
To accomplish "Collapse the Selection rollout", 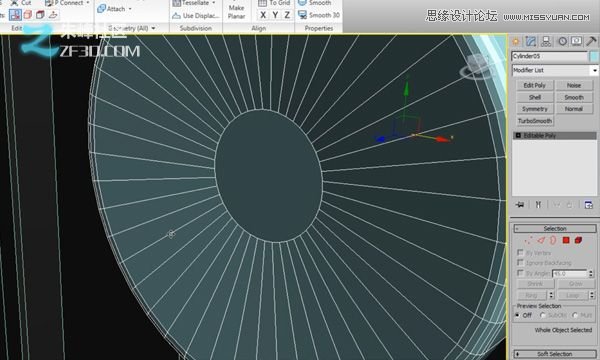I will click(x=555, y=228).
